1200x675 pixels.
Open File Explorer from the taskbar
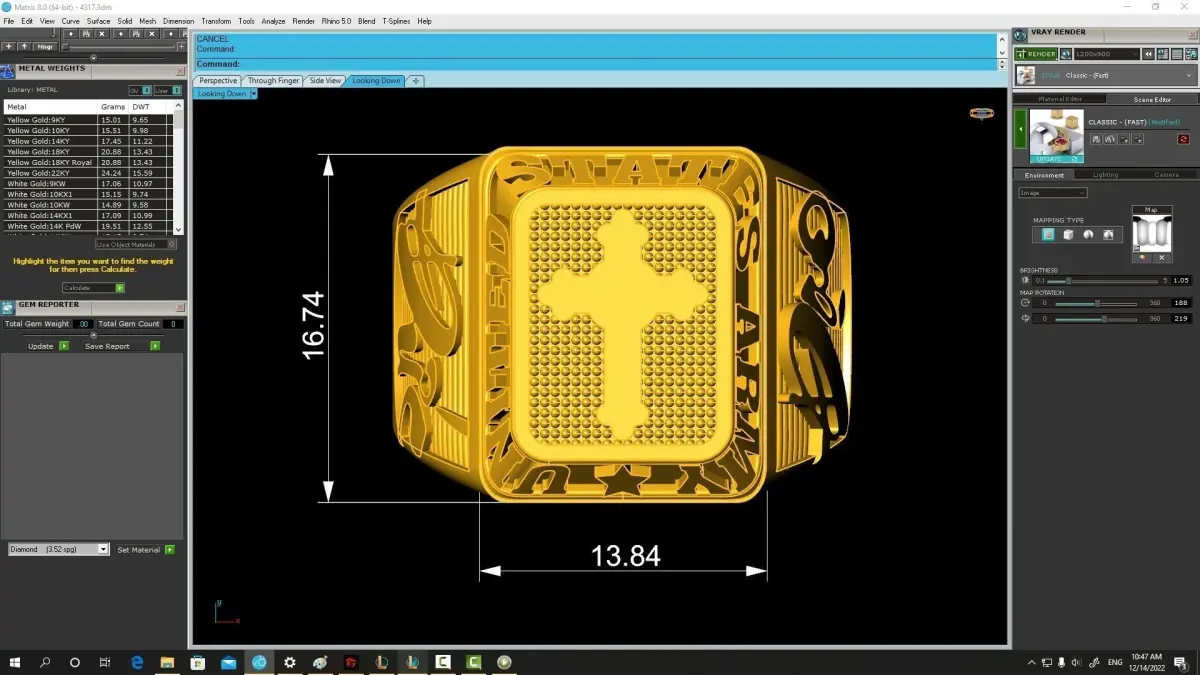[167, 662]
